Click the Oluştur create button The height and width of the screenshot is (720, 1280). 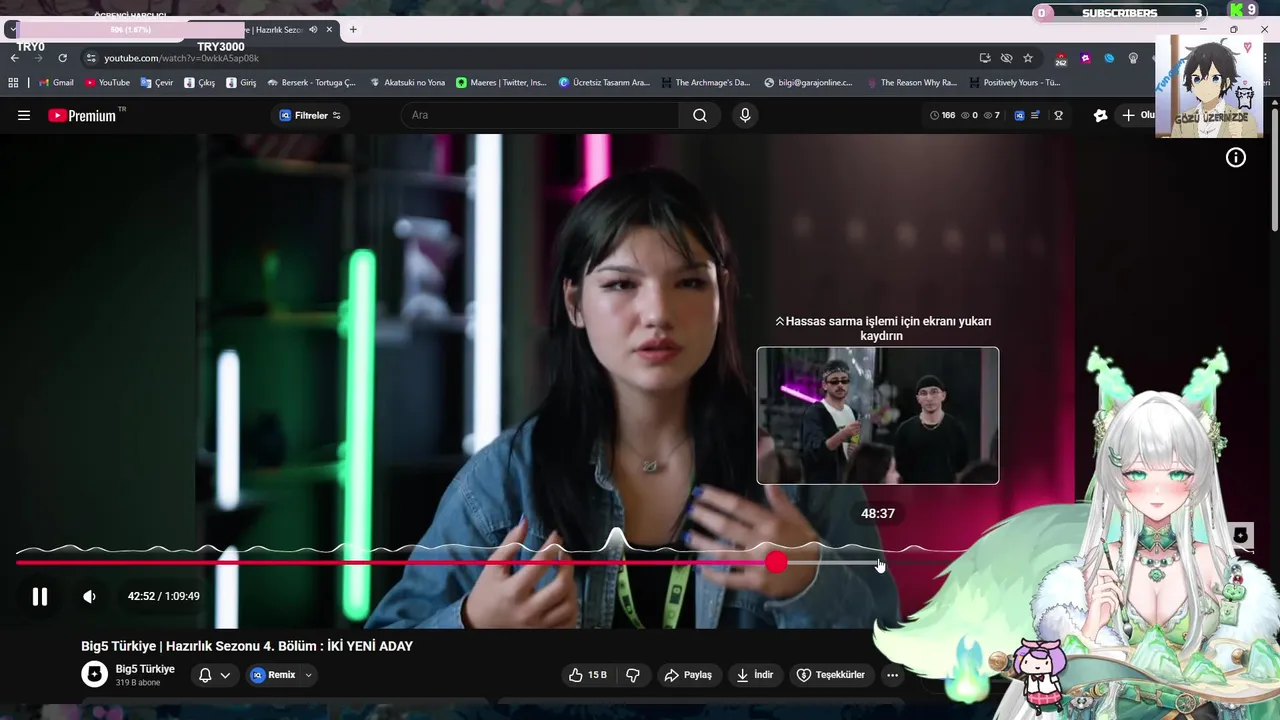[1137, 115]
